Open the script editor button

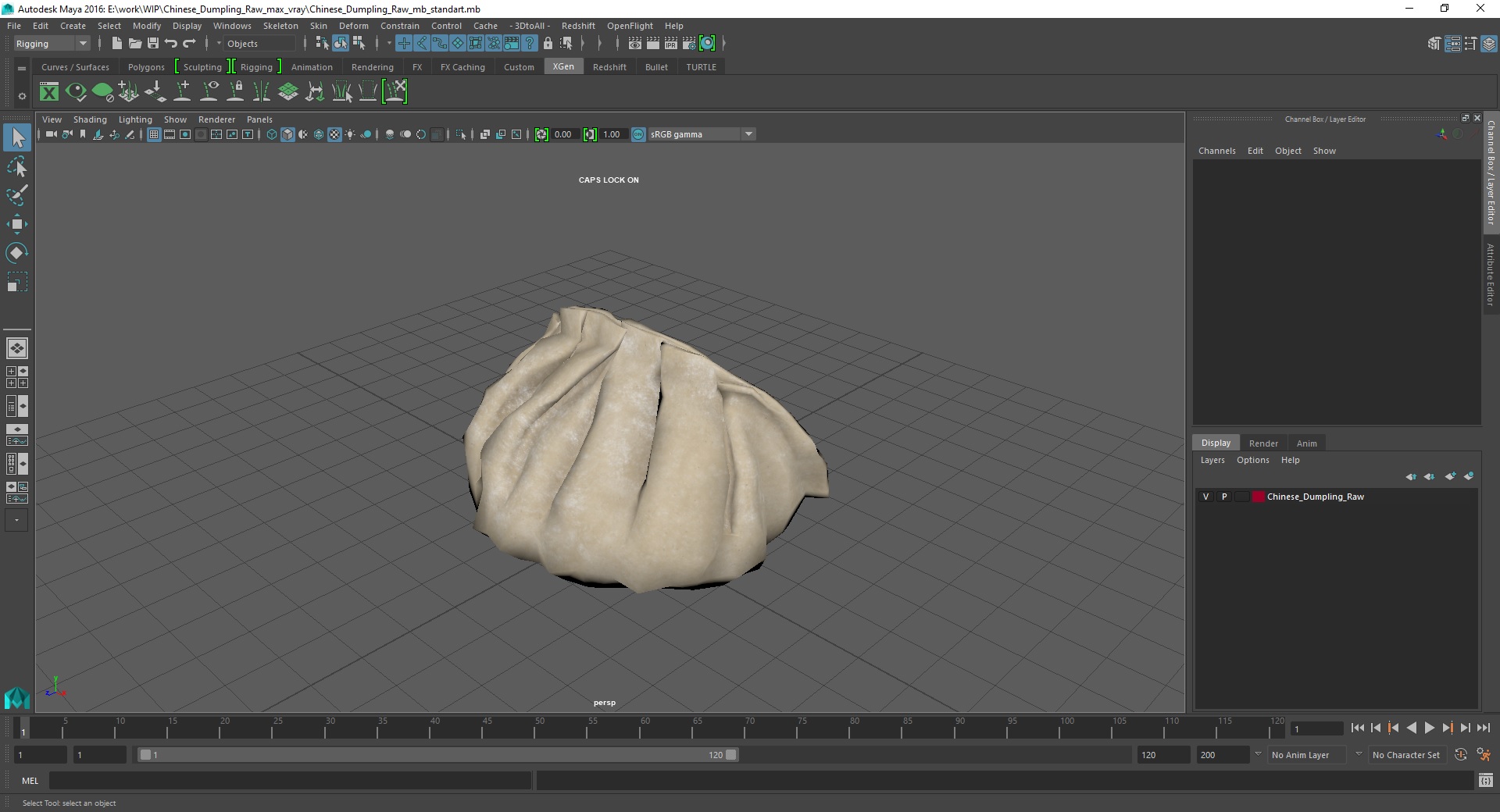(x=1485, y=780)
